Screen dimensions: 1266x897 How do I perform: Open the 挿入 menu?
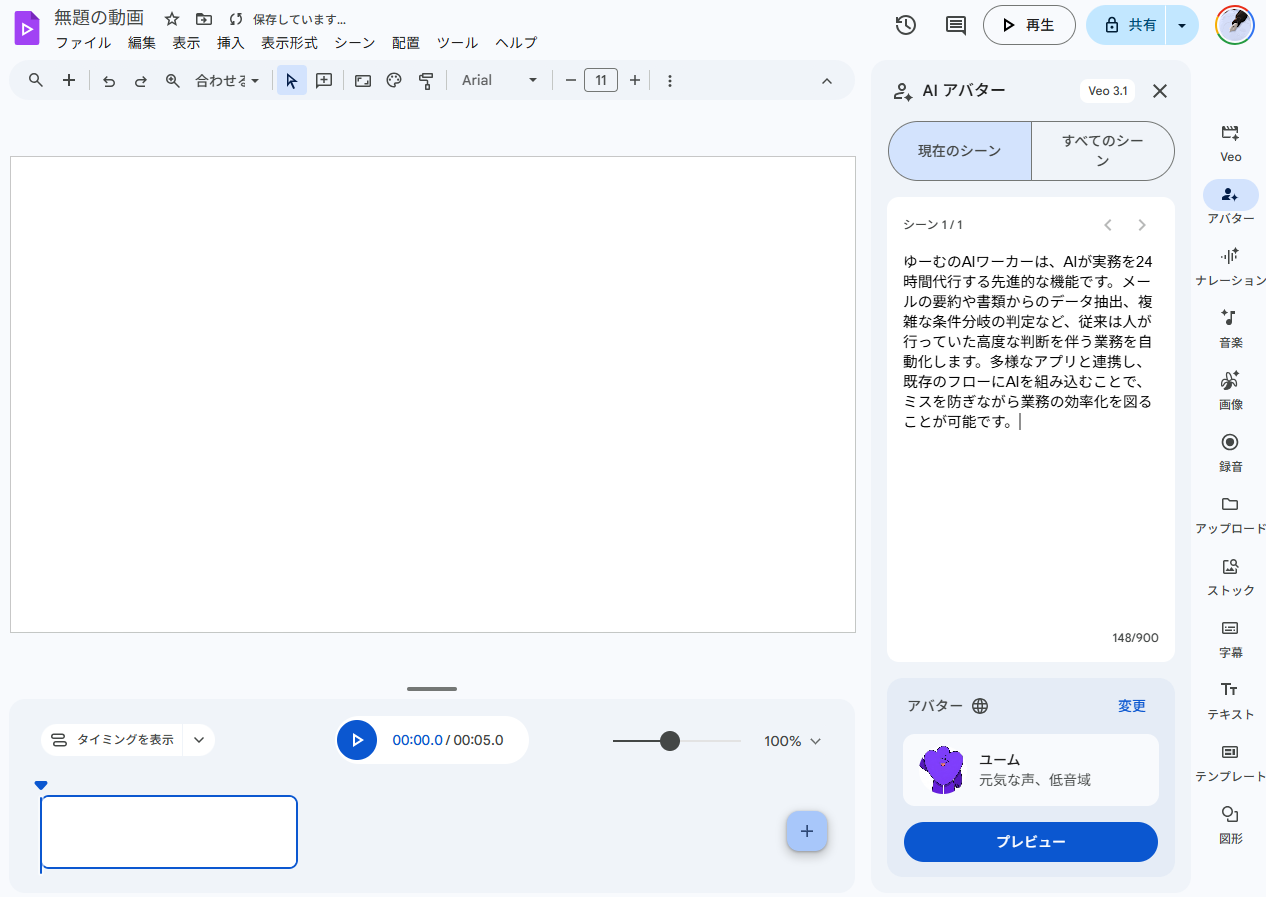click(x=231, y=43)
